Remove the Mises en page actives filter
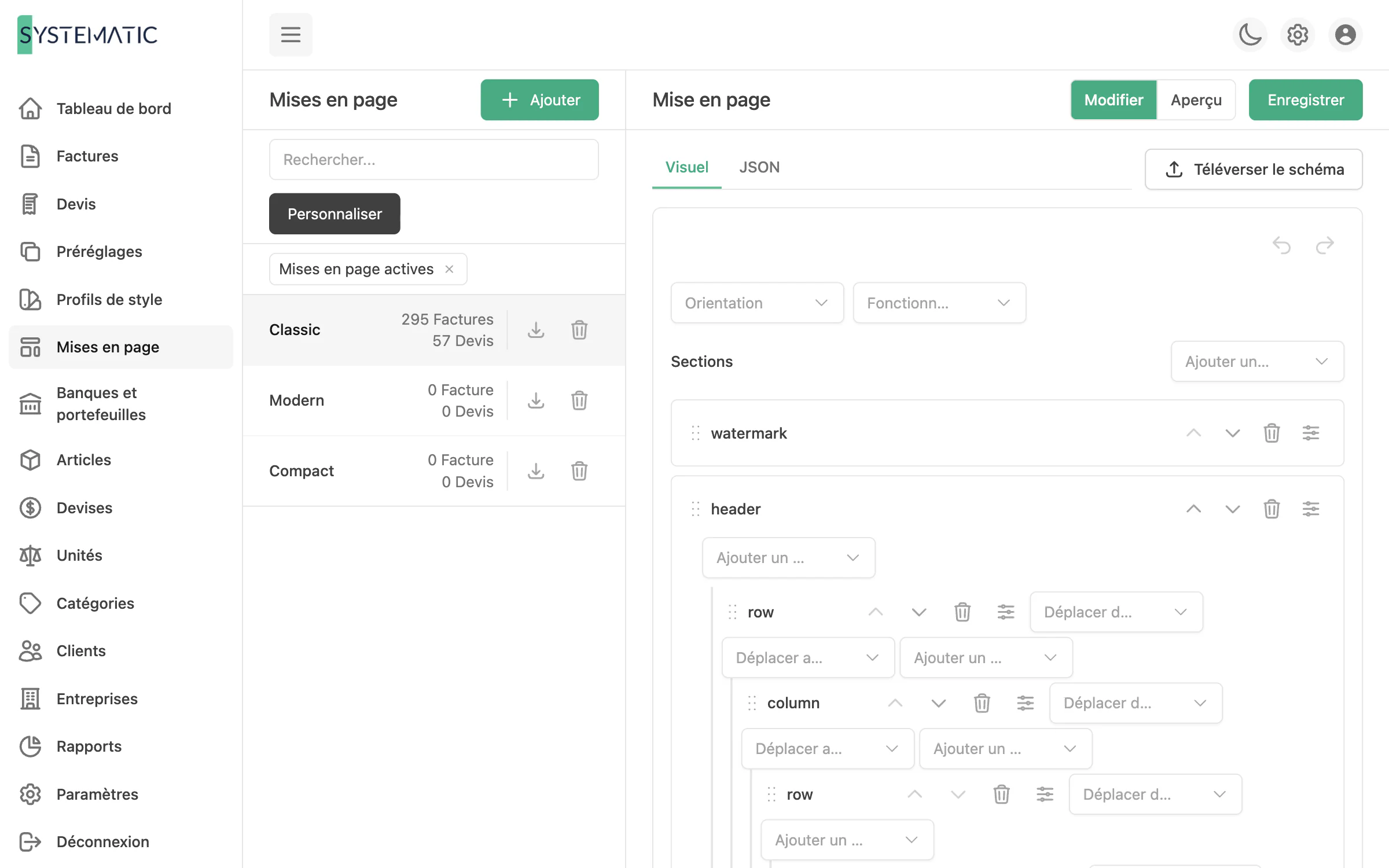This screenshot has height=868, width=1389. click(x=449, y=269)
